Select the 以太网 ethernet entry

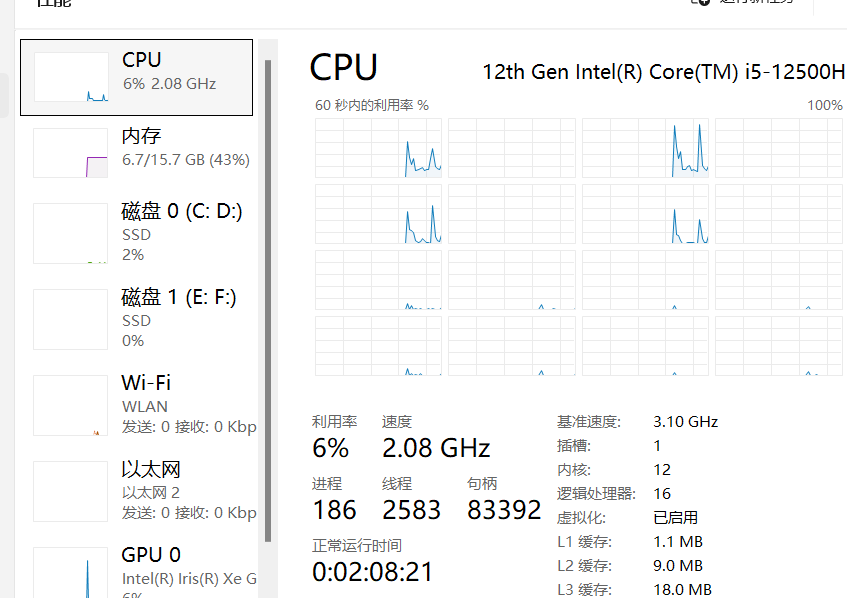pos(136,491)
